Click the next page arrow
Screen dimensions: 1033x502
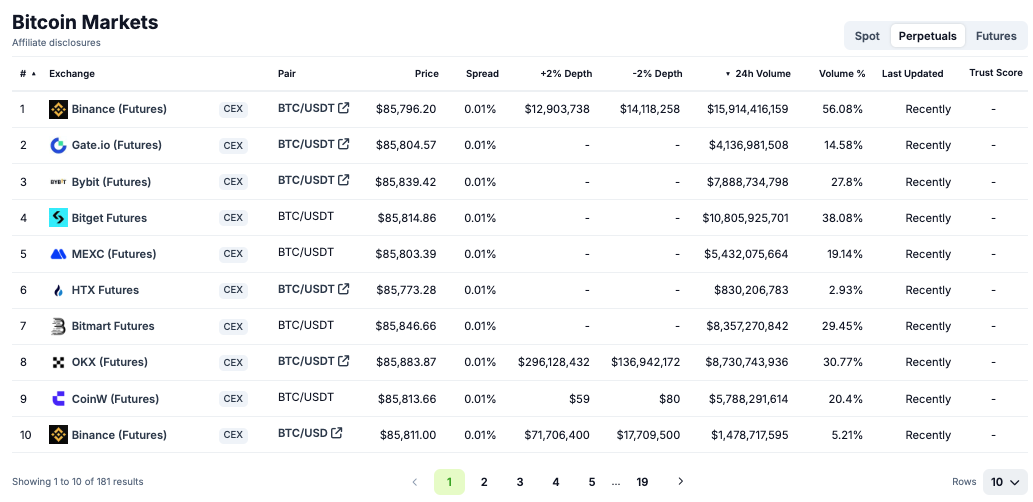(x=681, y=482)
